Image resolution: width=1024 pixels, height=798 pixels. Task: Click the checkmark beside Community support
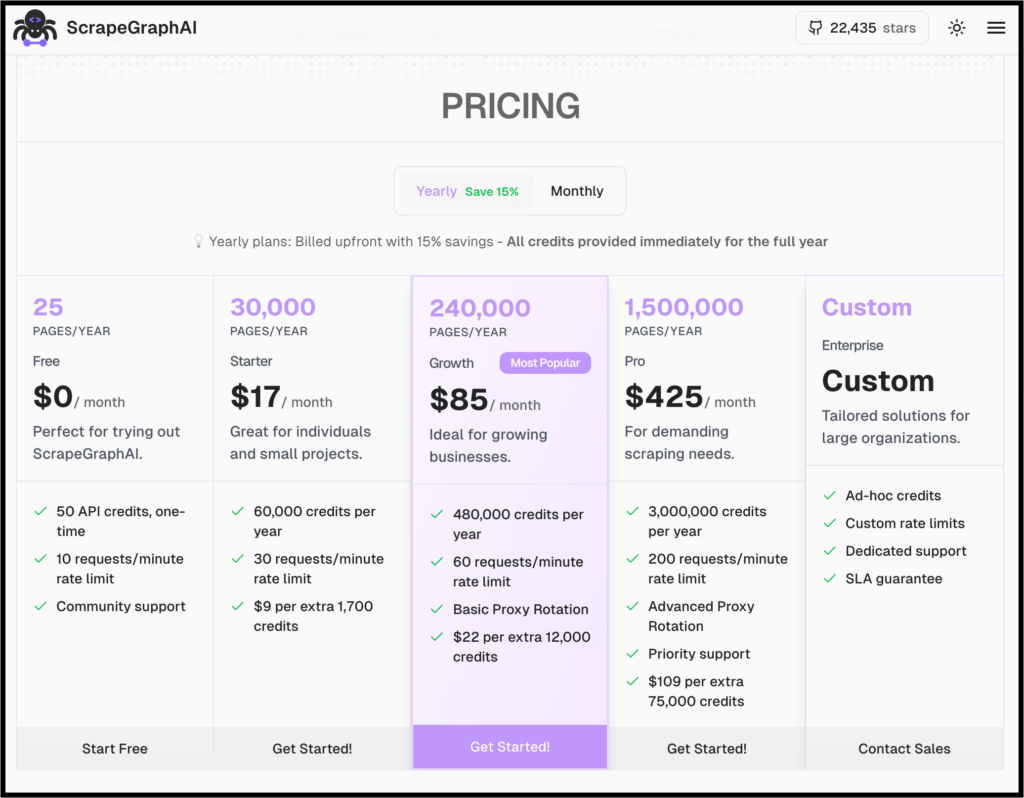[x=40, y=606]
